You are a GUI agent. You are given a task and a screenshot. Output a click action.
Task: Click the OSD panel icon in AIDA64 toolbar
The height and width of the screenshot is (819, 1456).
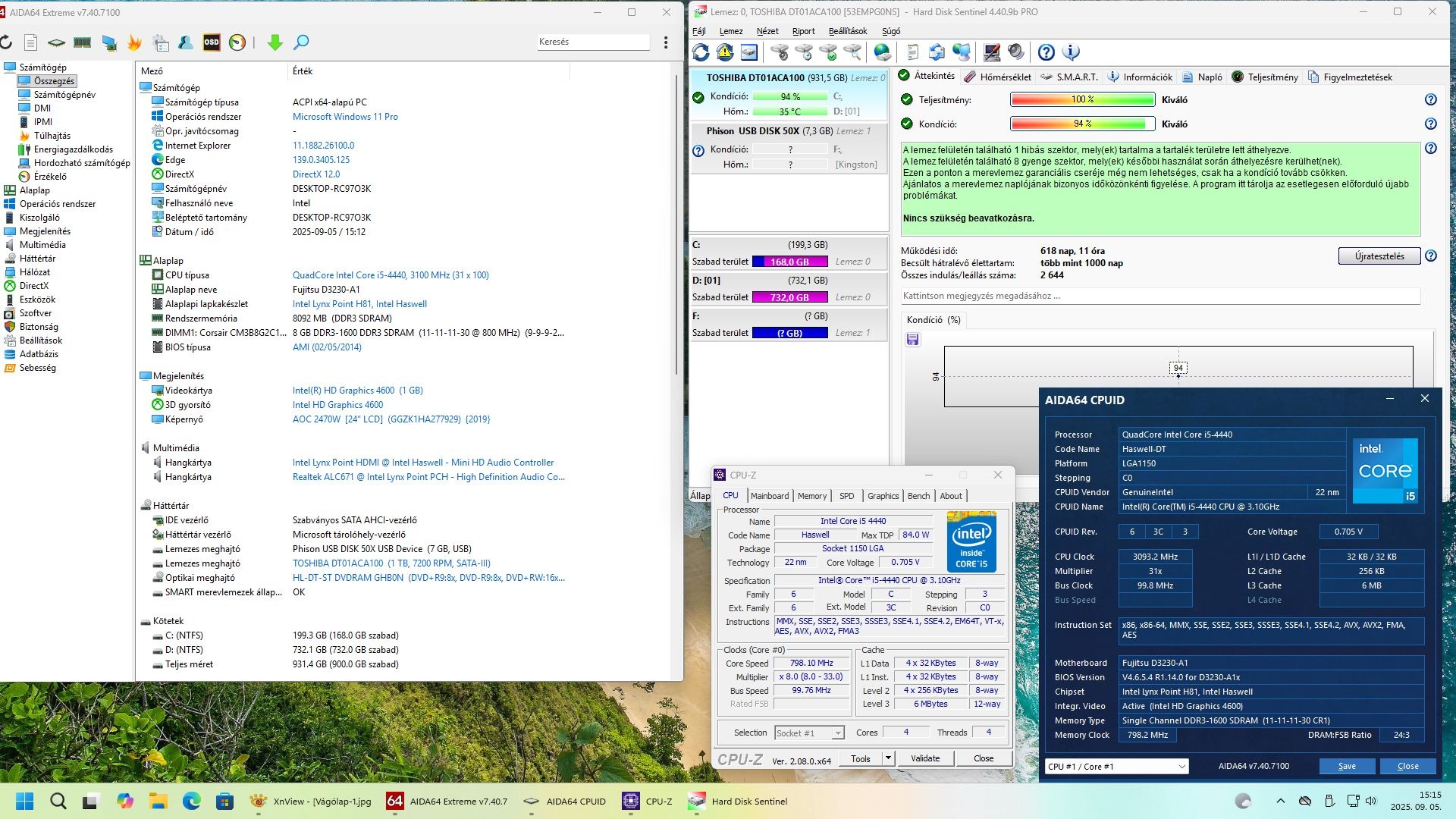(212, 42)
